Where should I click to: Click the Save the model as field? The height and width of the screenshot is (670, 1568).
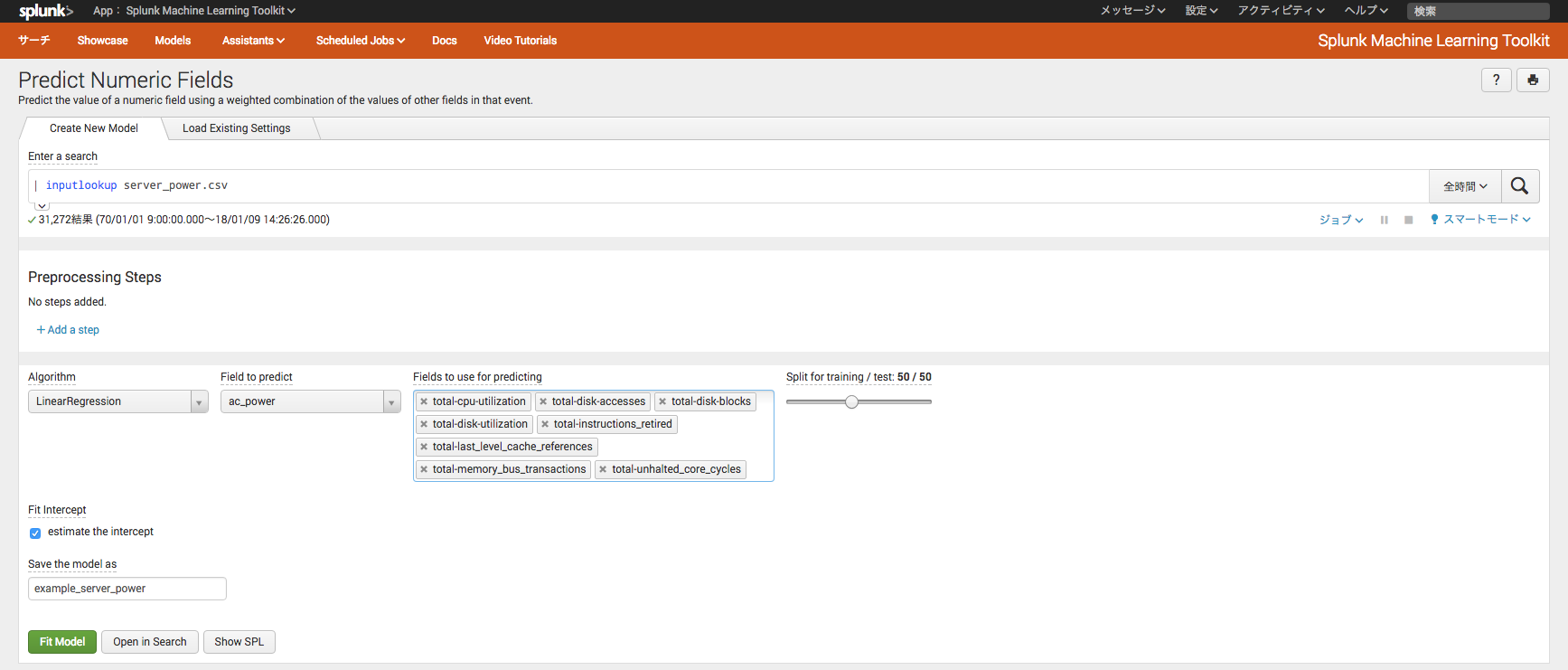[127, 589]
